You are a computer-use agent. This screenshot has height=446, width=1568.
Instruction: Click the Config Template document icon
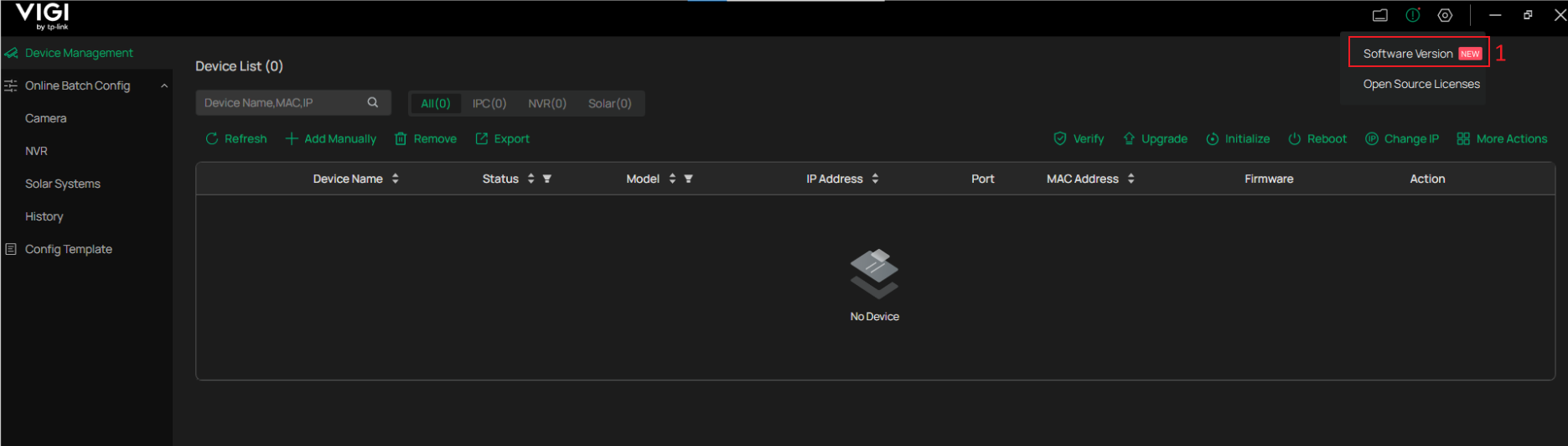(11, 249)
